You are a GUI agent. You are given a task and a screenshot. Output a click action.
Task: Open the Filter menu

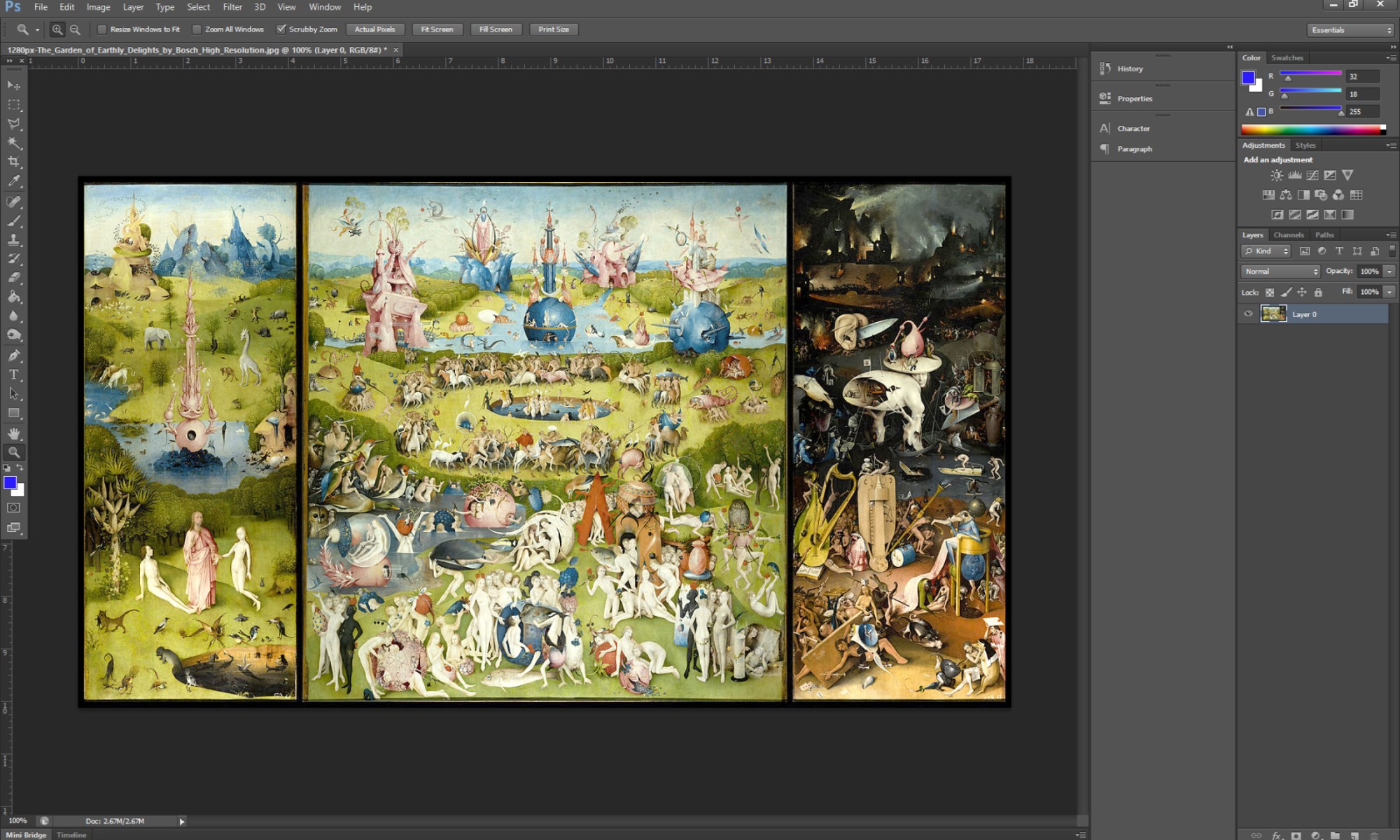point(232,7)
